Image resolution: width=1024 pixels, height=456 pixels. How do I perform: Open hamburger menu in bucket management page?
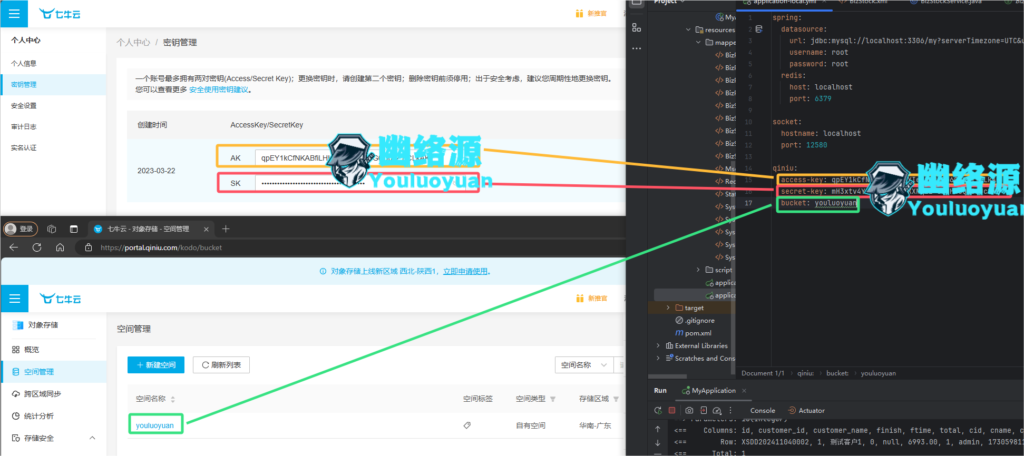tap(14, 299)
